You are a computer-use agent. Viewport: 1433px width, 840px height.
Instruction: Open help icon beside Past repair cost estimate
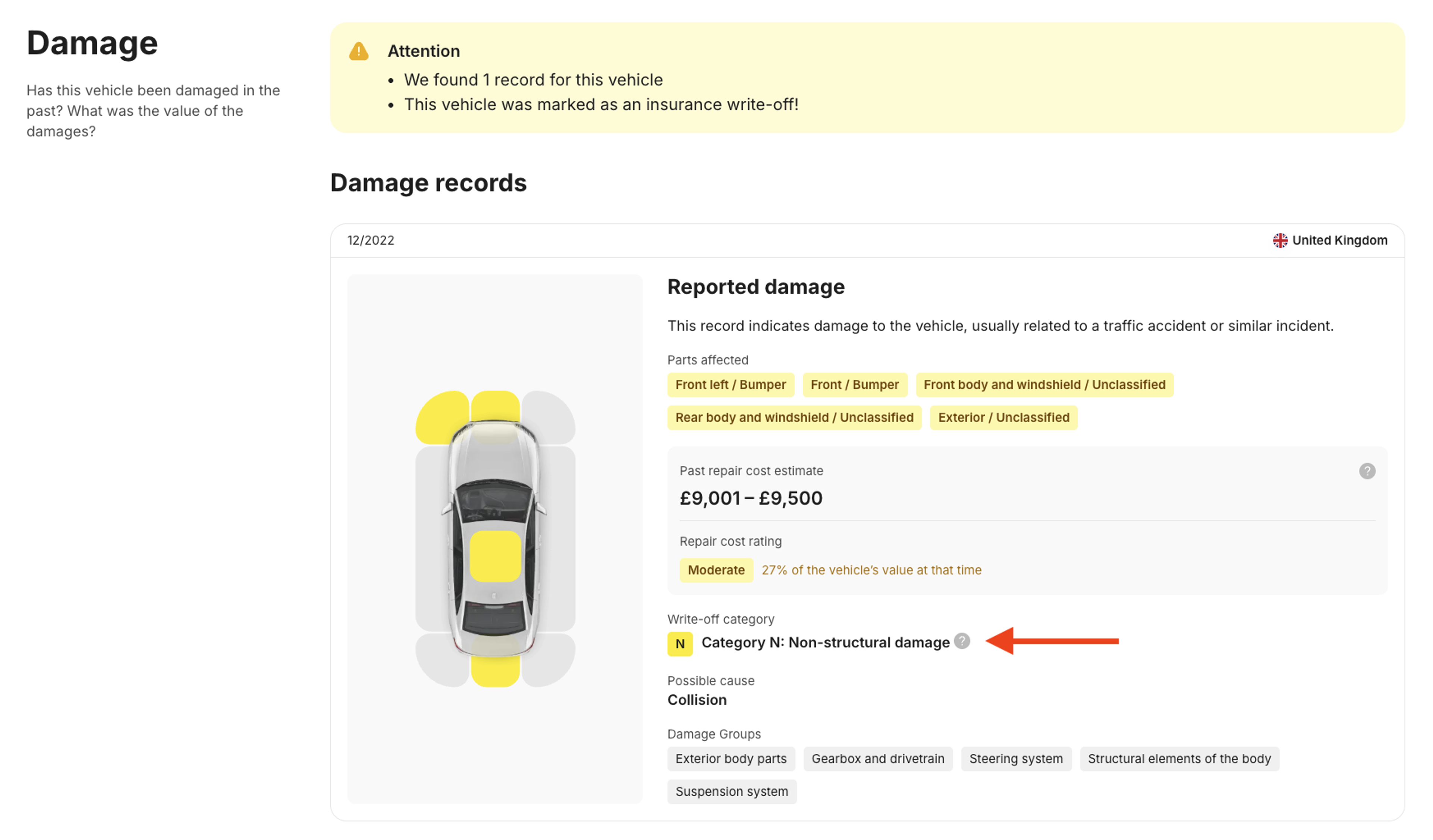tap(1367, 471)
